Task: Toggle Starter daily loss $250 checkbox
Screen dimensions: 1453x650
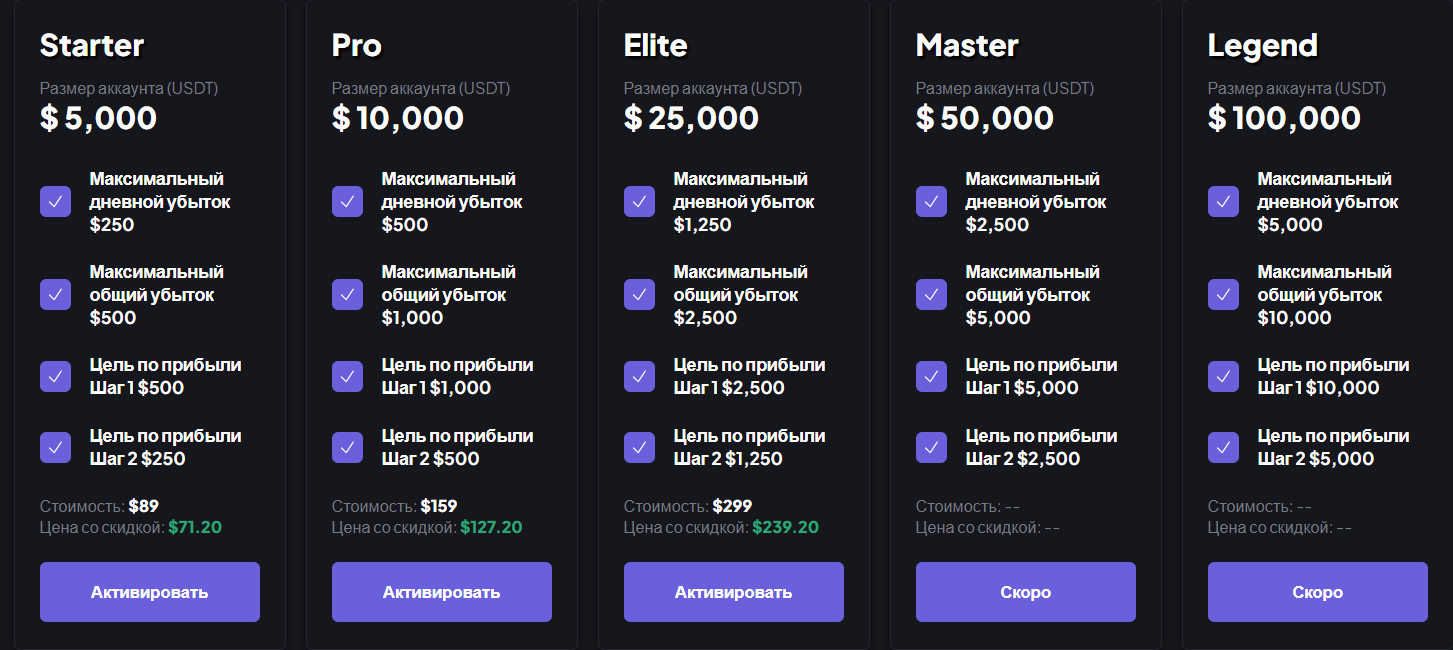Action: pyautogui.click(x=56, y=201)
